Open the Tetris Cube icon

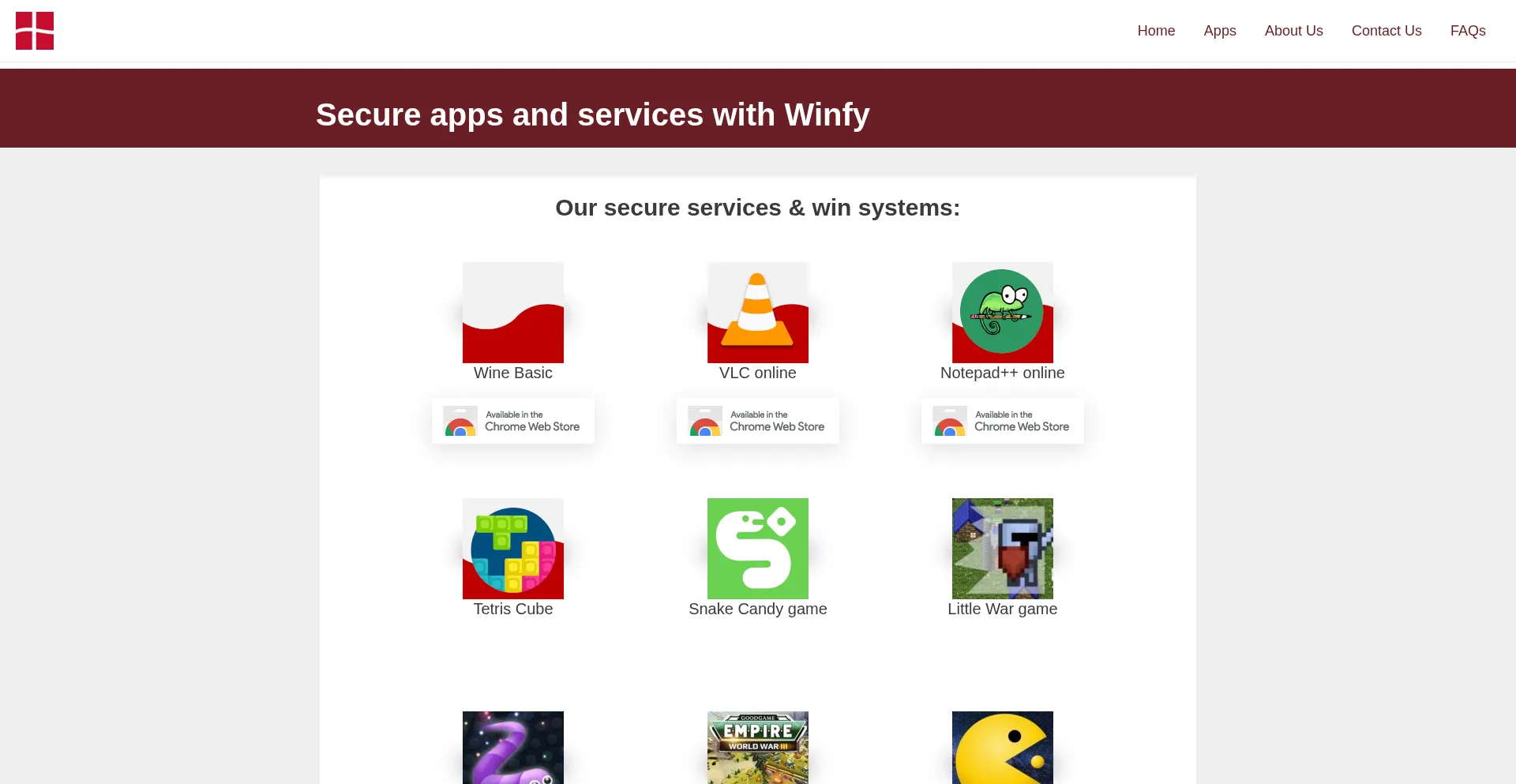click(x=513, y=549)
